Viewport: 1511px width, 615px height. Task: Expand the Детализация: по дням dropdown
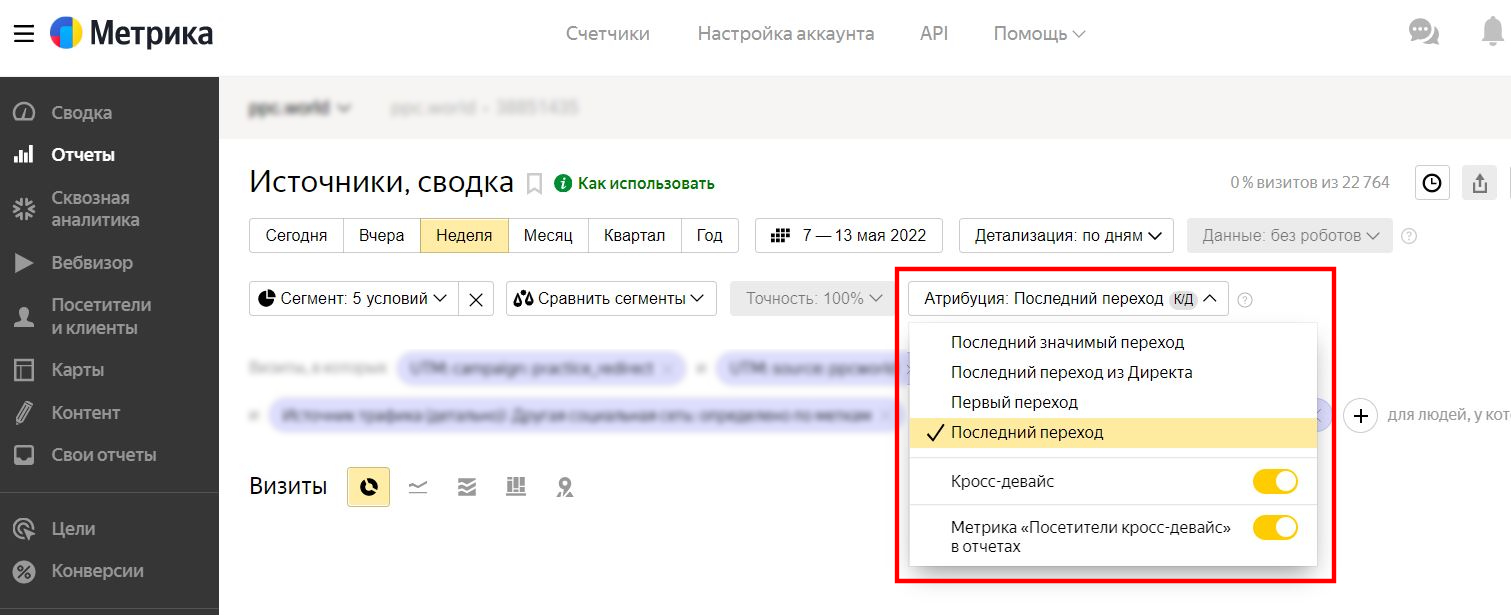pyautogui.click(x=1065, y=236)
